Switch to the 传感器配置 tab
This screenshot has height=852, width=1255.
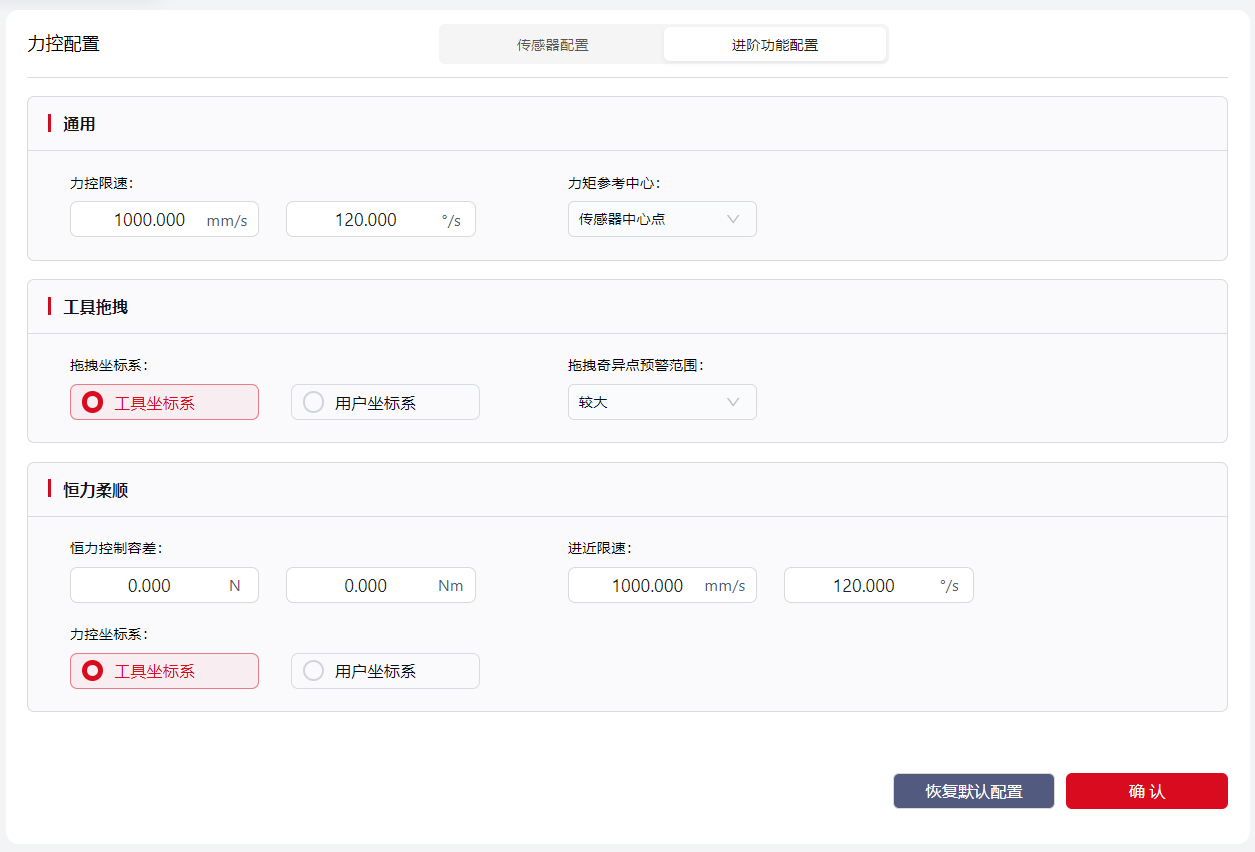[x=552, y=45]
